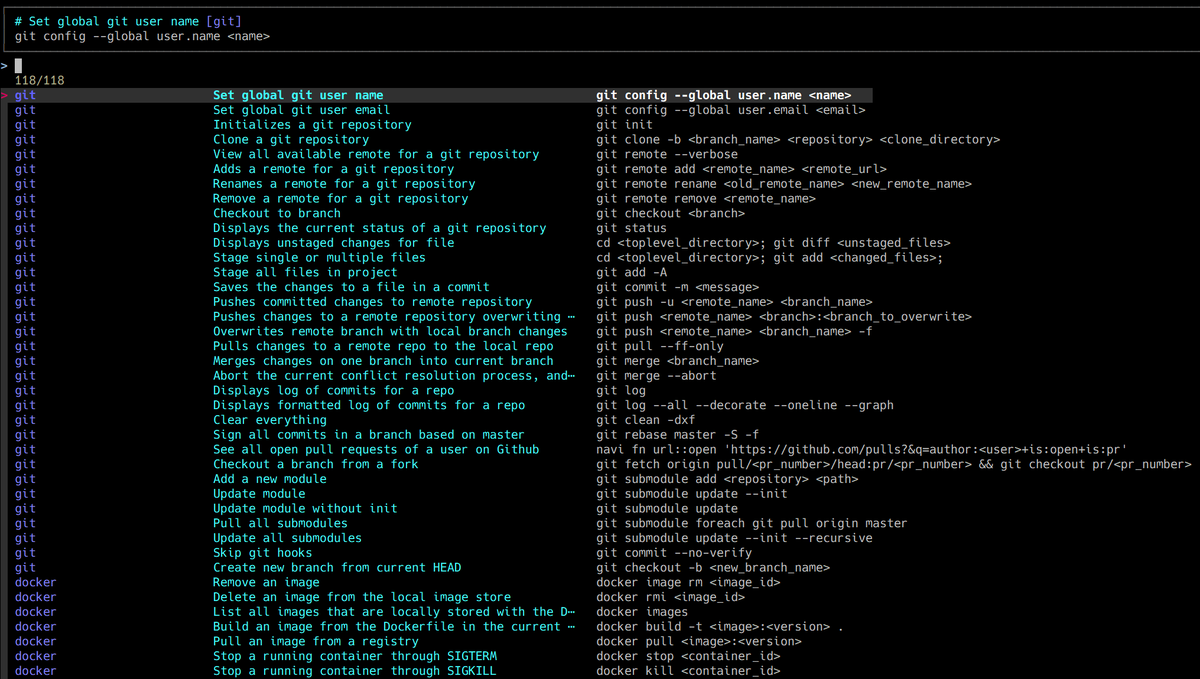Click the 'git rebase master -S -f' command
This screenshot has height=679, width=1200.
[x=677, y=435]
